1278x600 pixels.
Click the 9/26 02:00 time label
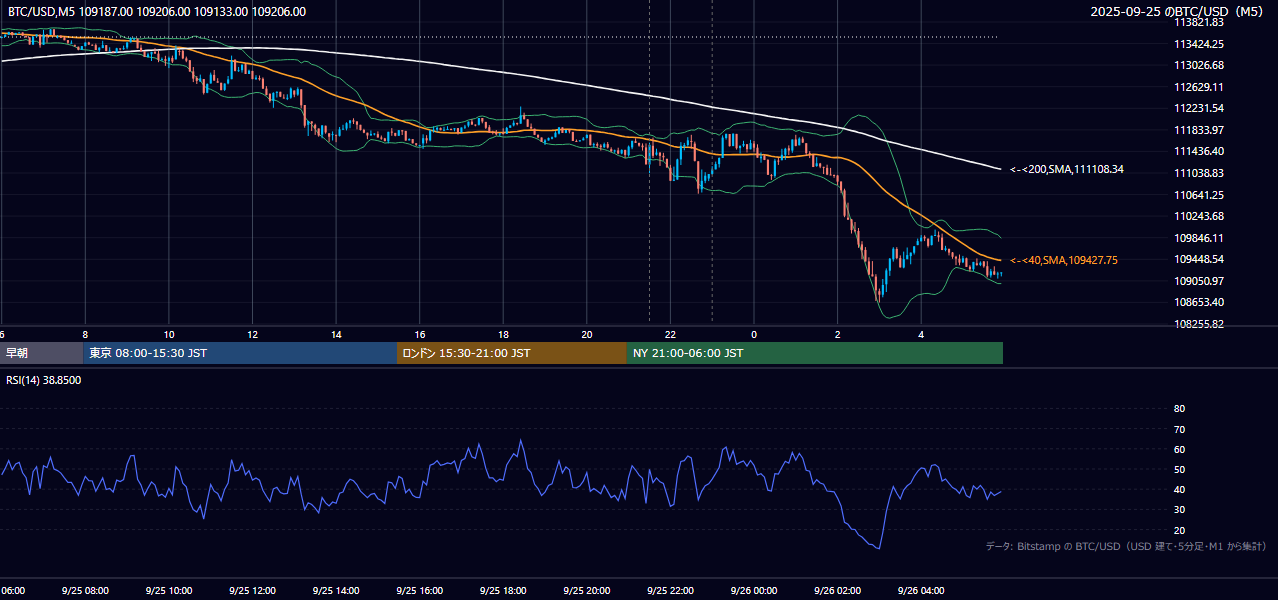(837, 590)
